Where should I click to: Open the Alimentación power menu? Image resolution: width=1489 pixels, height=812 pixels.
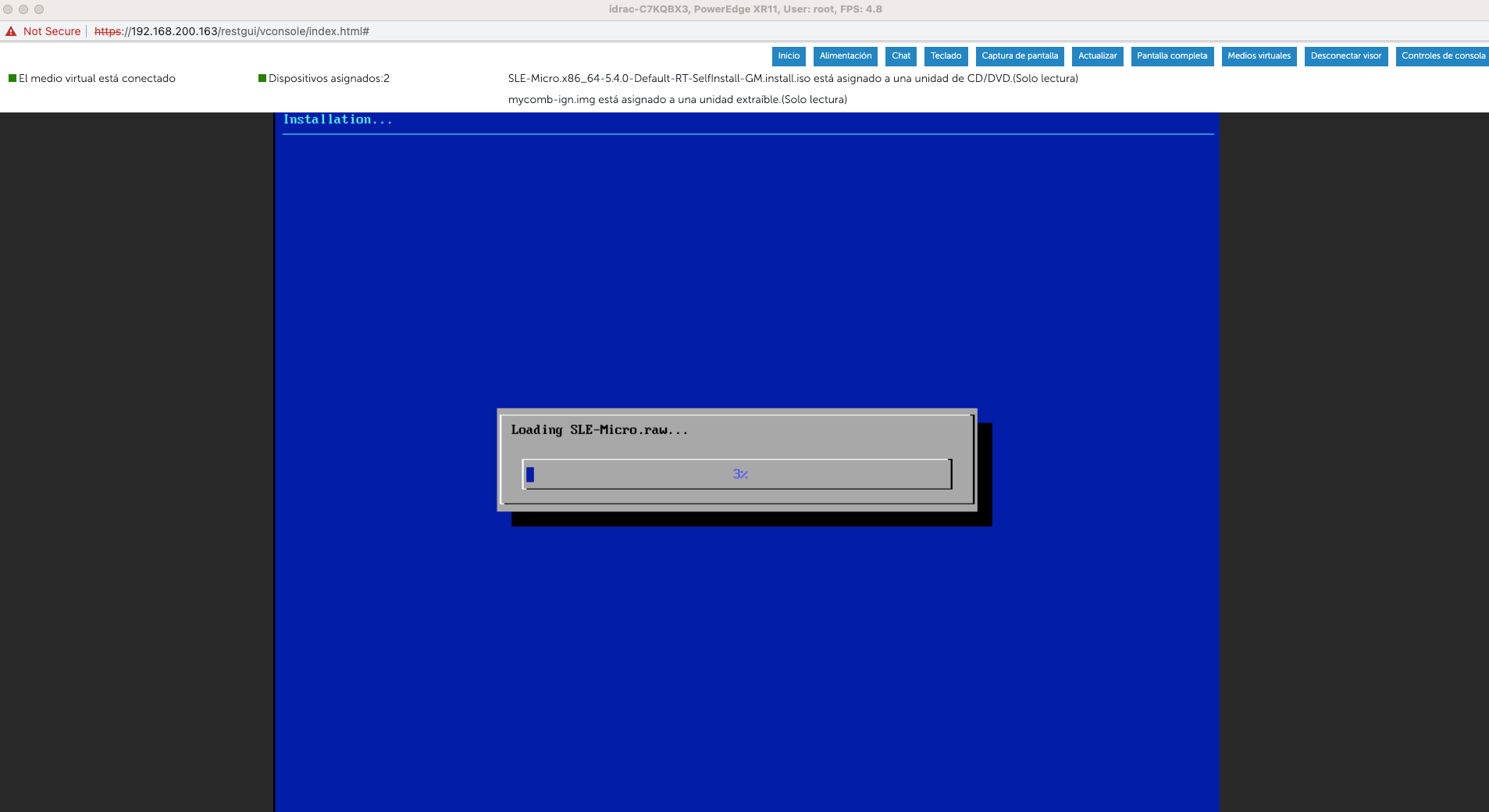click(846, 56)
